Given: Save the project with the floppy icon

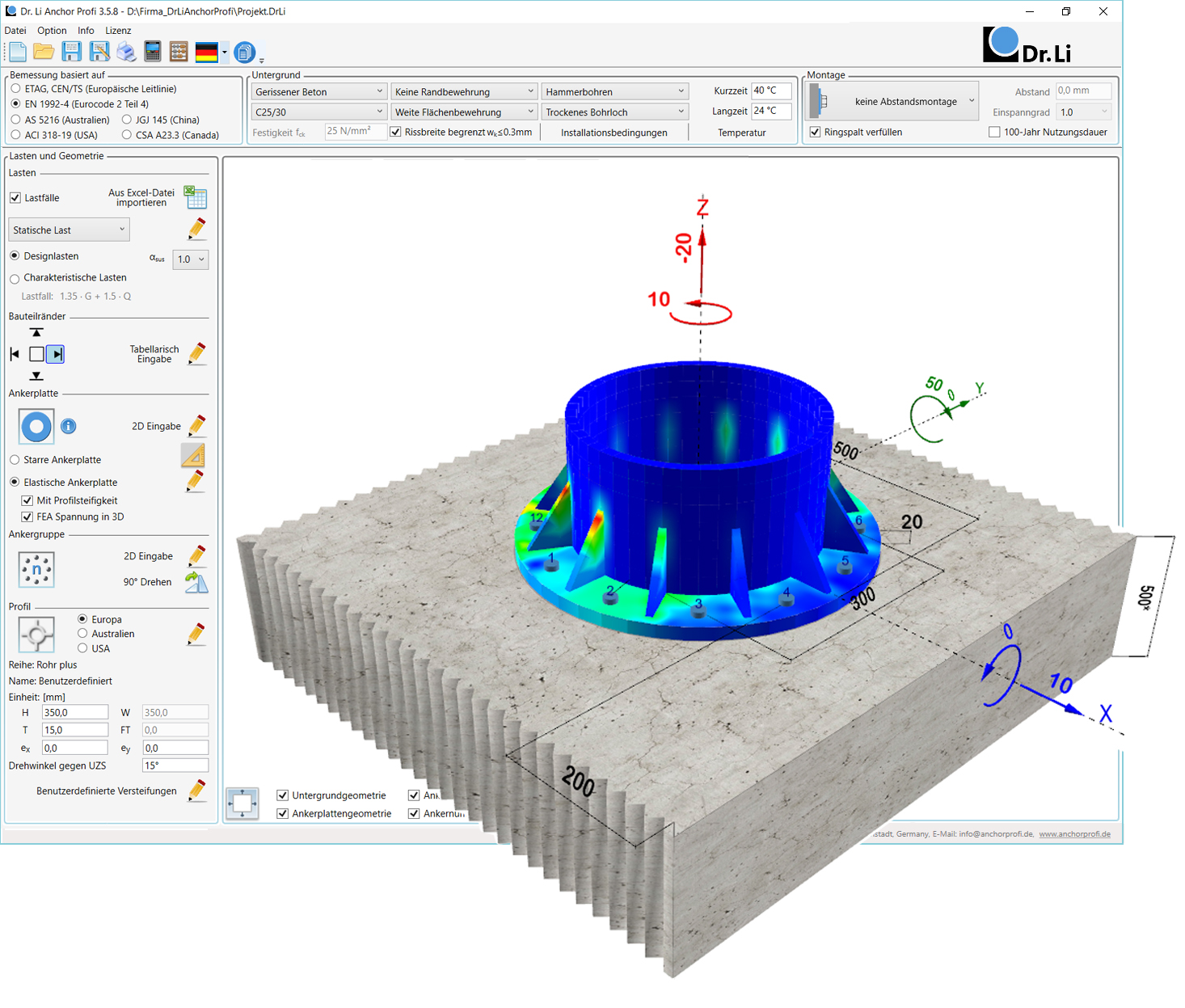Looking at the screenshot, I should (72, 52).
